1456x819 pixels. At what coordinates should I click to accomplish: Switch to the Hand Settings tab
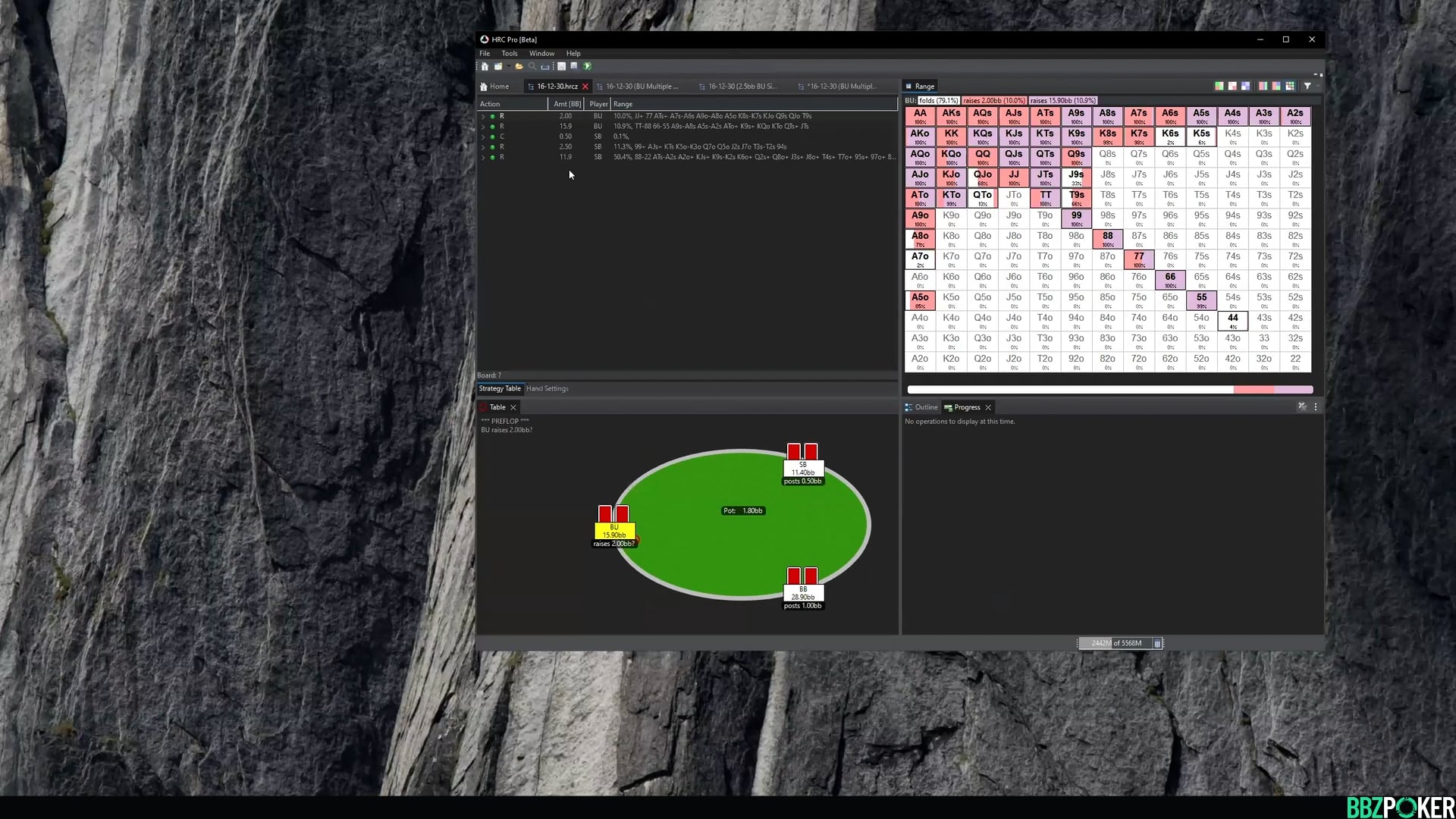pos(547,388)
